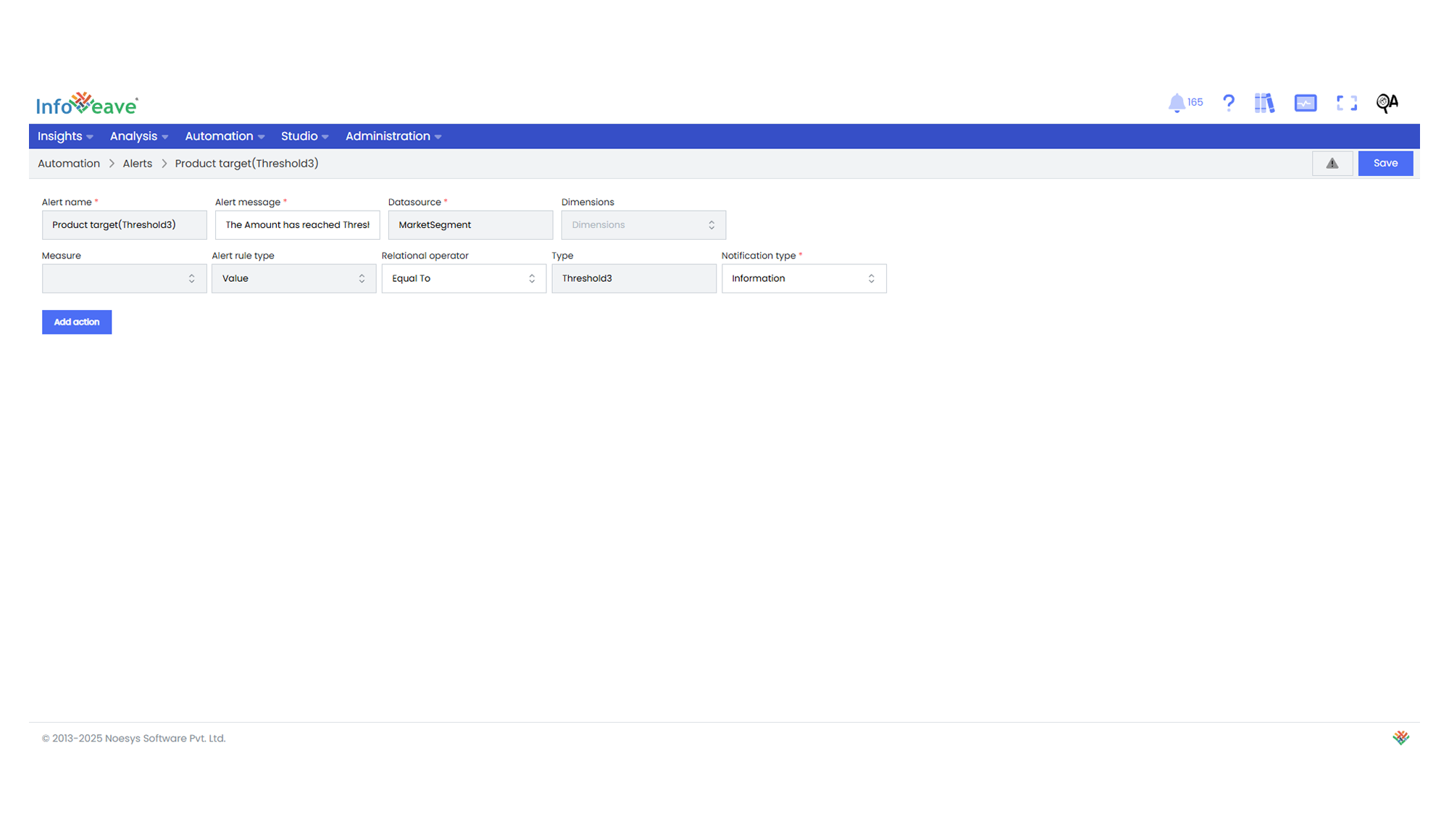The width and height of the screenshot is (1449, 840).
Task: Open the notifications bell icon
Action: click(x=1177, y=103)
